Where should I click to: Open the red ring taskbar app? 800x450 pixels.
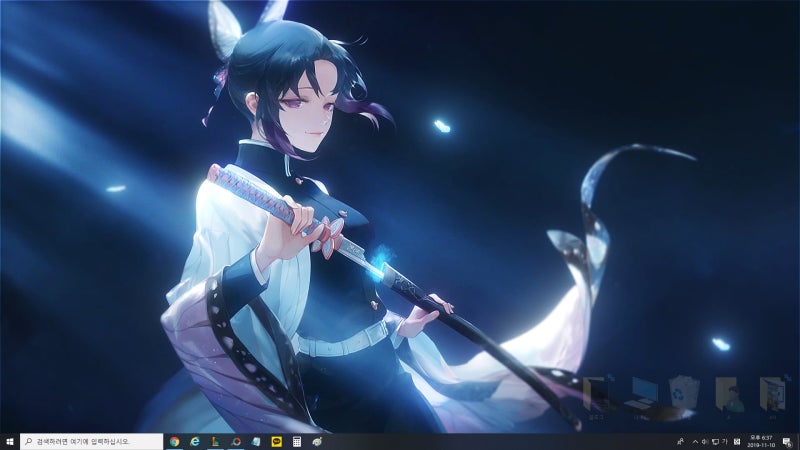(x=236, y=442)
